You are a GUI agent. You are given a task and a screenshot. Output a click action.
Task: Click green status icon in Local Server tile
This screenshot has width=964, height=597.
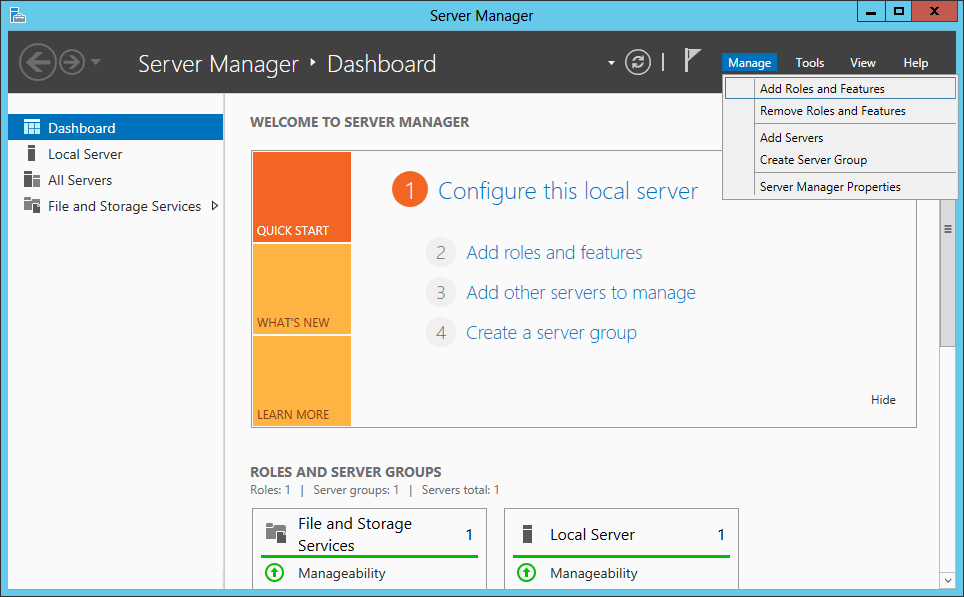[526, 572]
